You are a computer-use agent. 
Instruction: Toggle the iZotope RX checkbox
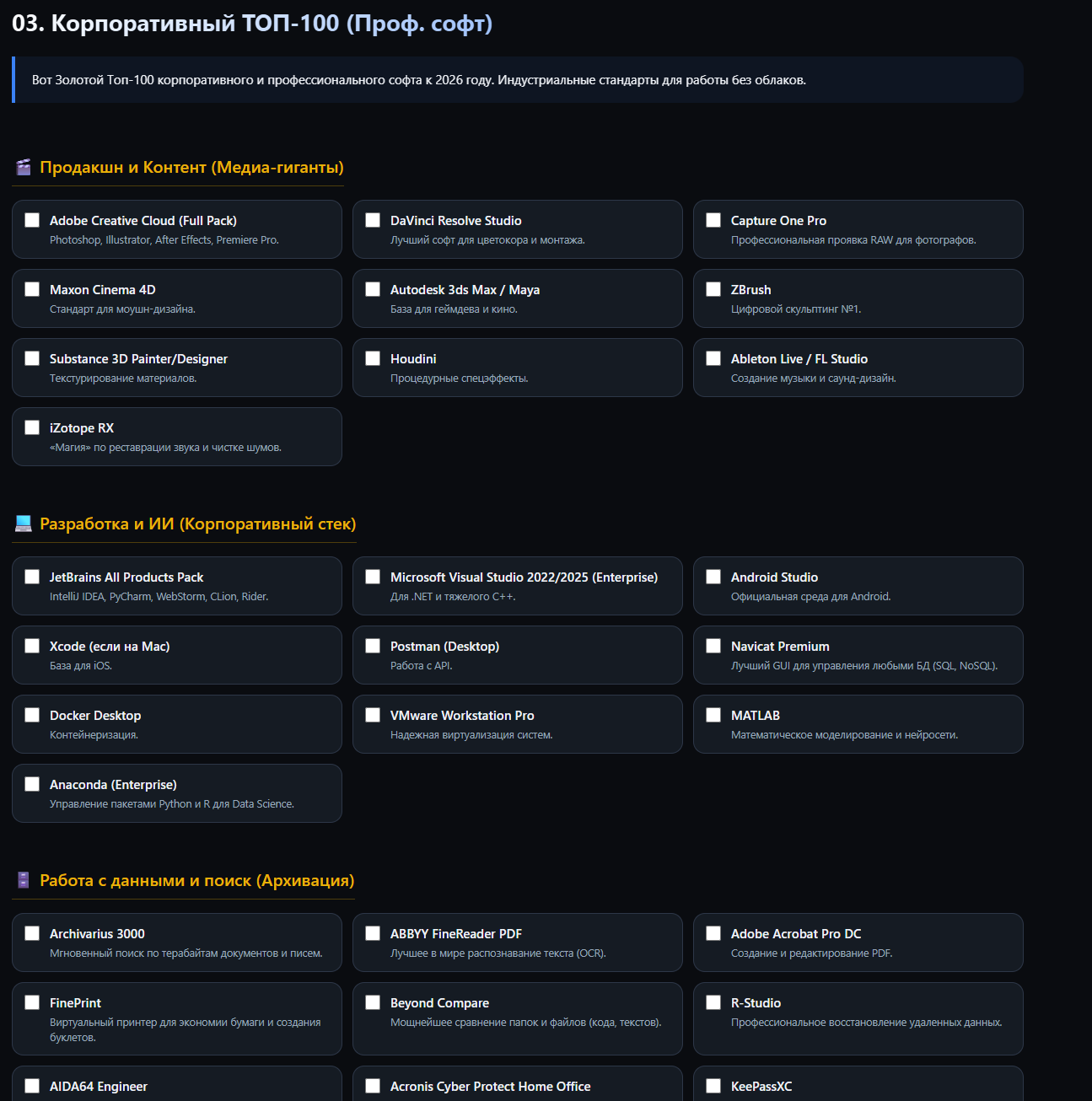(32, 427)
